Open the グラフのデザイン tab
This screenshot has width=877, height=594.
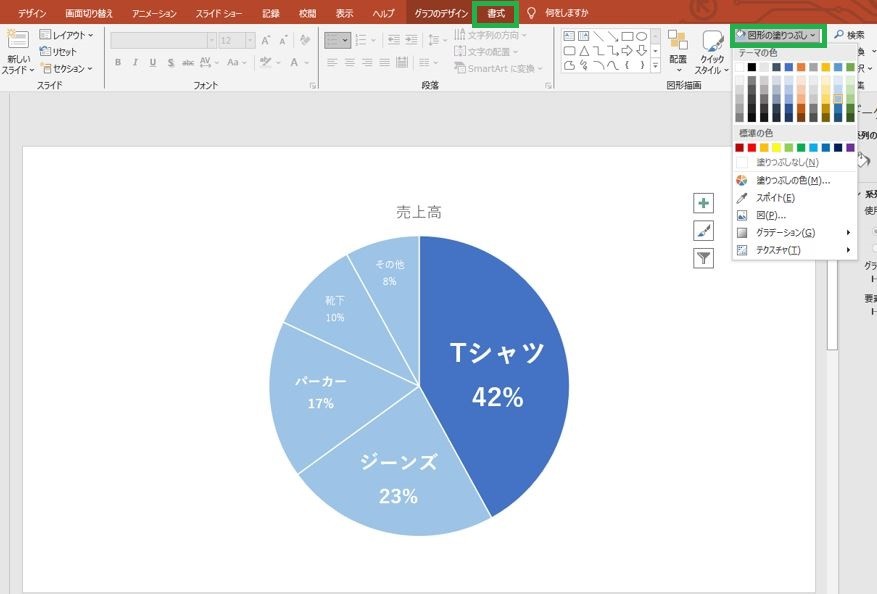point(441,13)
